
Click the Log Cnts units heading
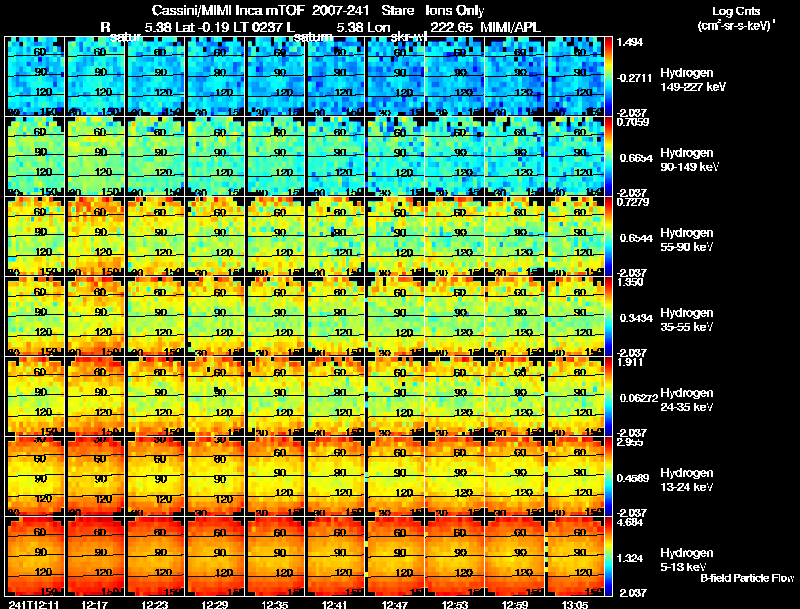coord(736,18)
